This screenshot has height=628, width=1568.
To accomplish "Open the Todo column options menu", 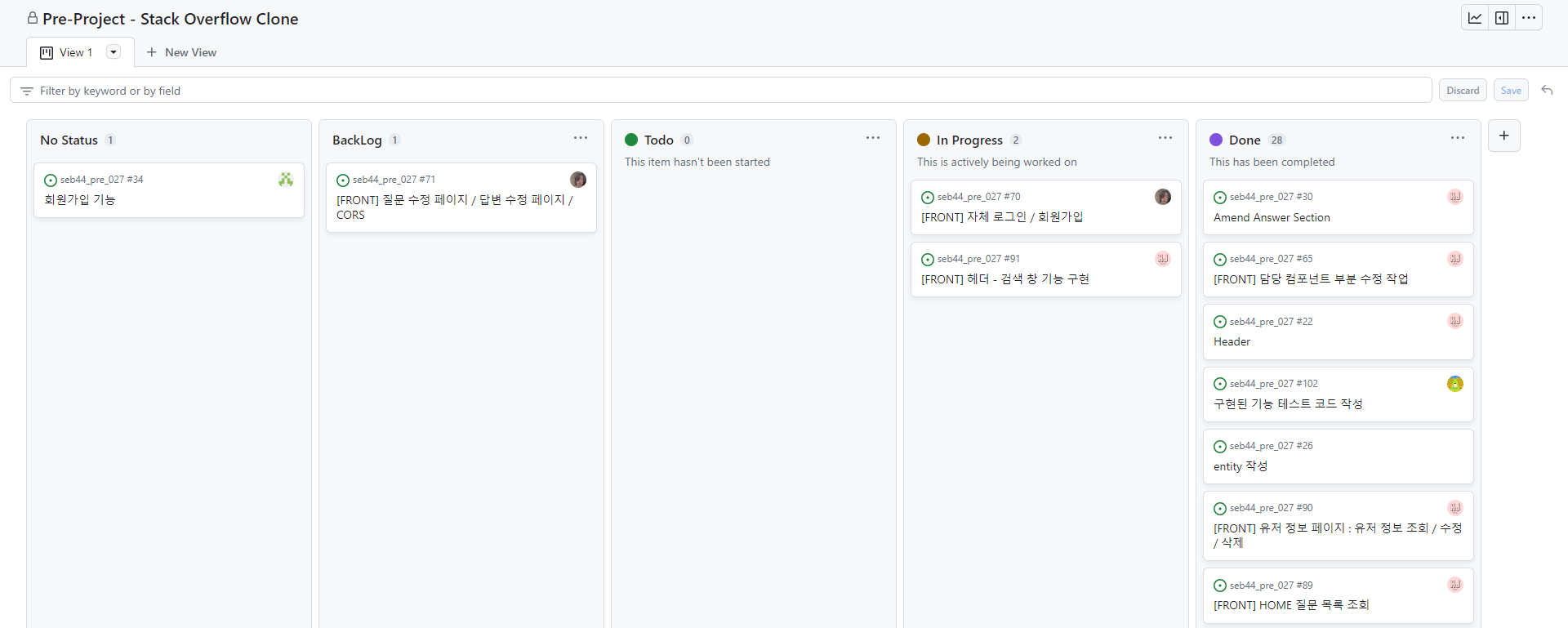I will point(873,138).
